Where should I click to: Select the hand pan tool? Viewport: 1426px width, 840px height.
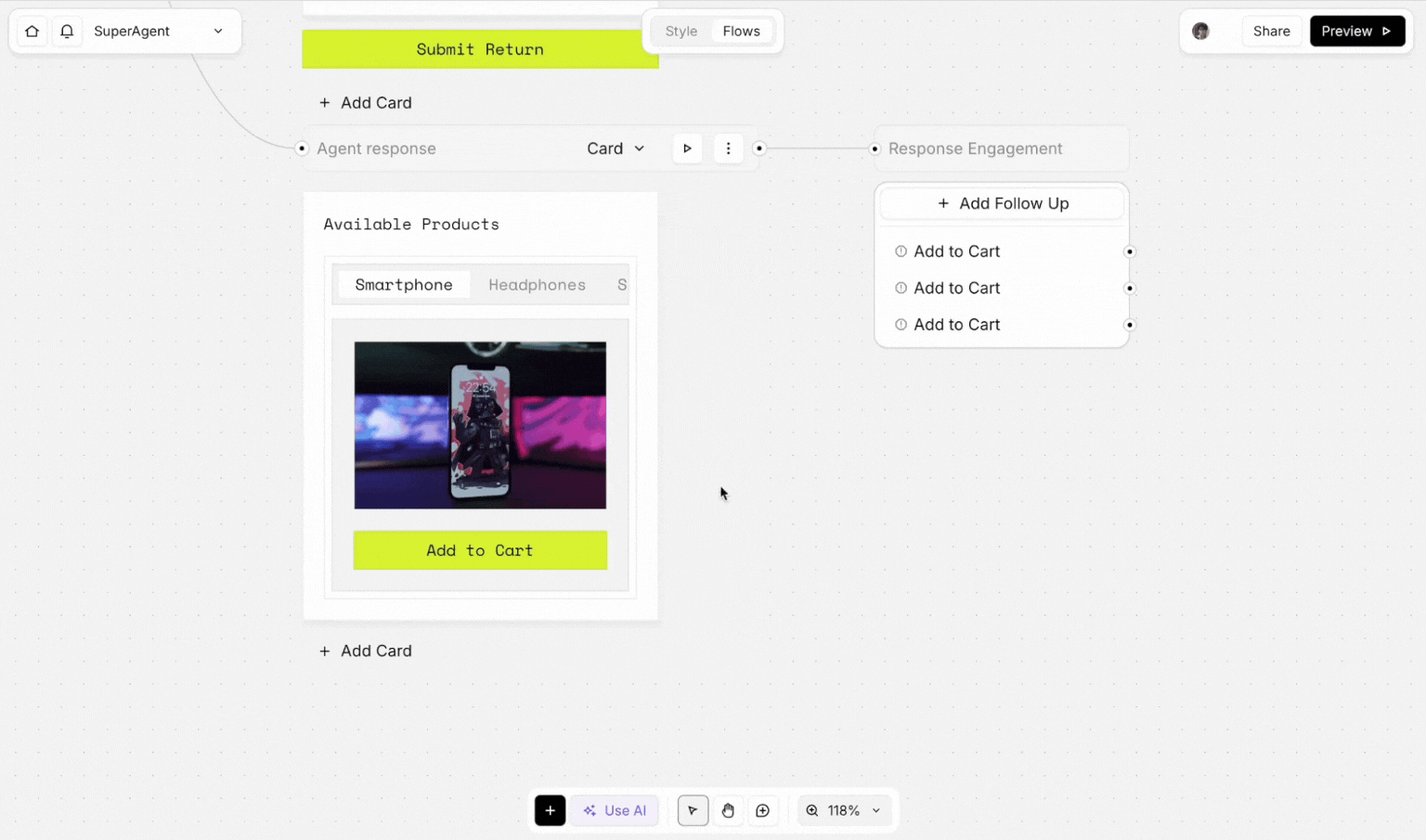pos(728,810)
